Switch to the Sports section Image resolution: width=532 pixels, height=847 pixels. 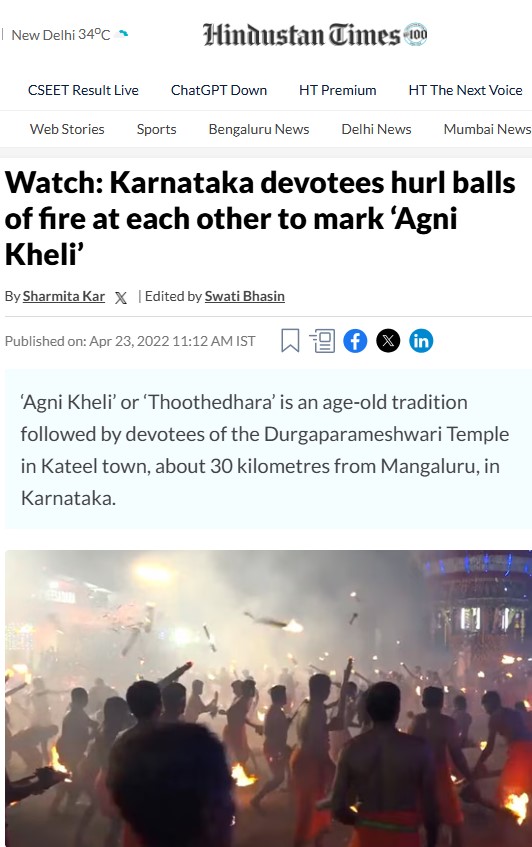coord(157,129)
